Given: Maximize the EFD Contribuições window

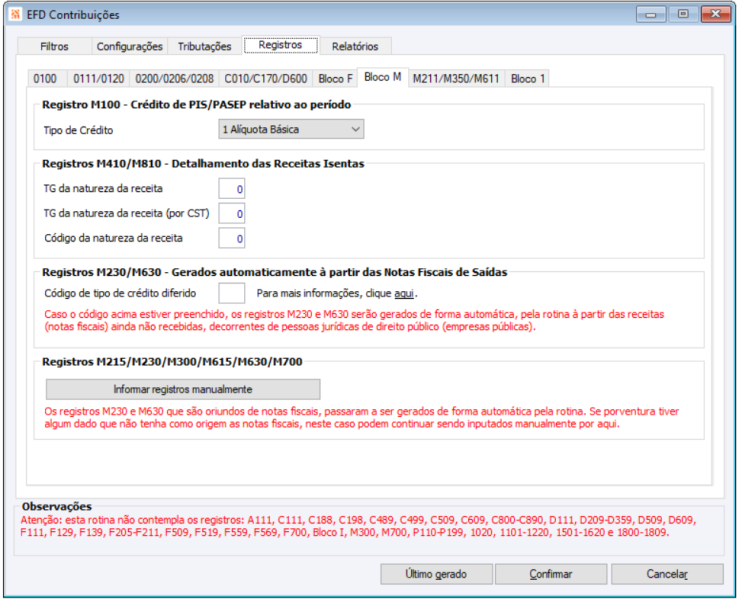Looking at the screenshot, I should (x=683, y=14).
